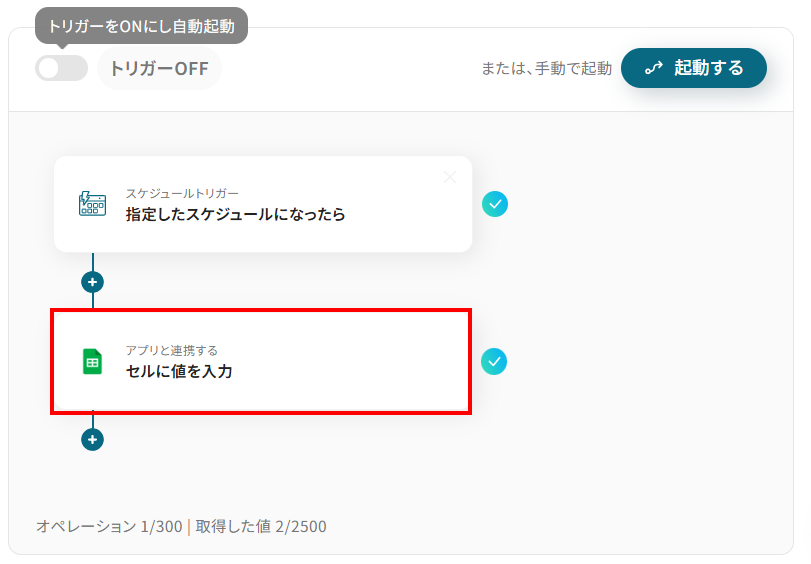Click the checkmark badge beside schedule trigger
The width and height of the screenshot is (811, 564).
[494, 204]
